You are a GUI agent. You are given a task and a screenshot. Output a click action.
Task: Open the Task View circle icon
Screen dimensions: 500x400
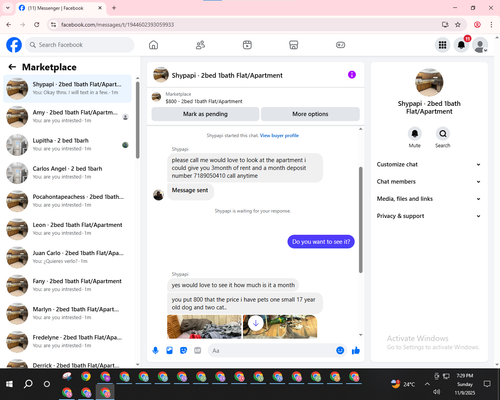[47, 384]
